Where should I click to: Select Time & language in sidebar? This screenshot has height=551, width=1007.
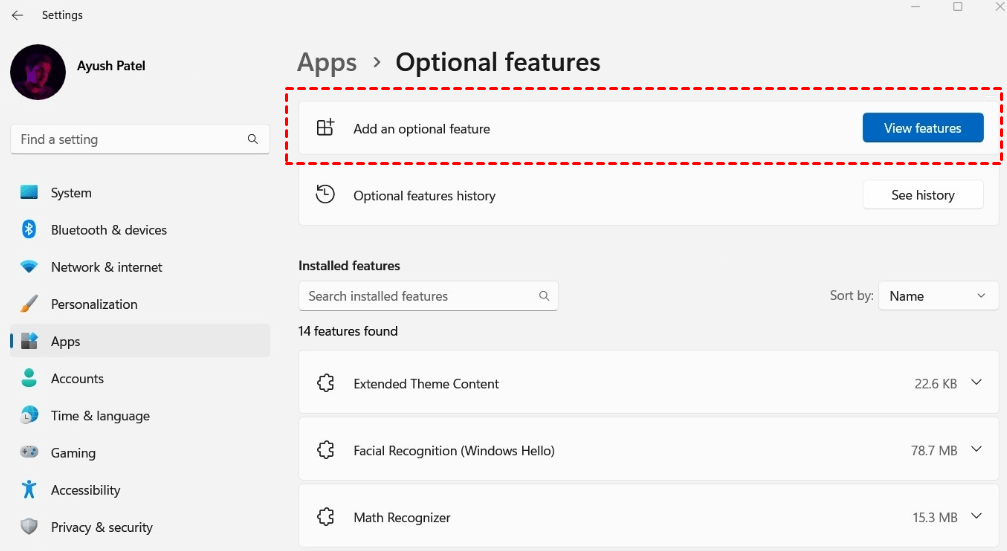click(x=100, y=416)
